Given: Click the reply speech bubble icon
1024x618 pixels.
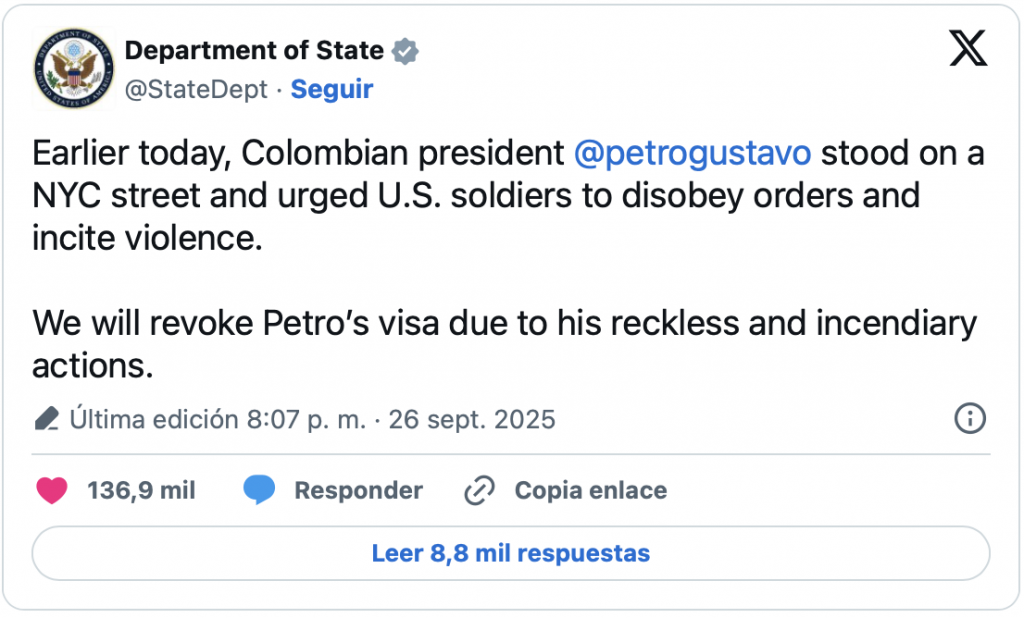Looking at the screenshot, I should [259, 490].
